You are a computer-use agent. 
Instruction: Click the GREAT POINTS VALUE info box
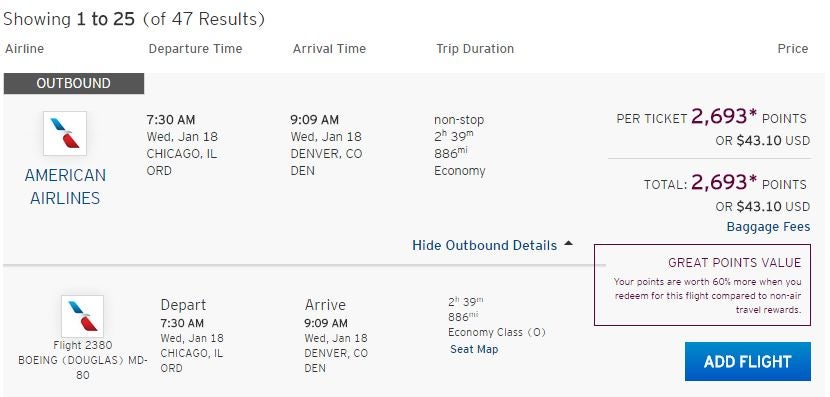coord(702,285)
